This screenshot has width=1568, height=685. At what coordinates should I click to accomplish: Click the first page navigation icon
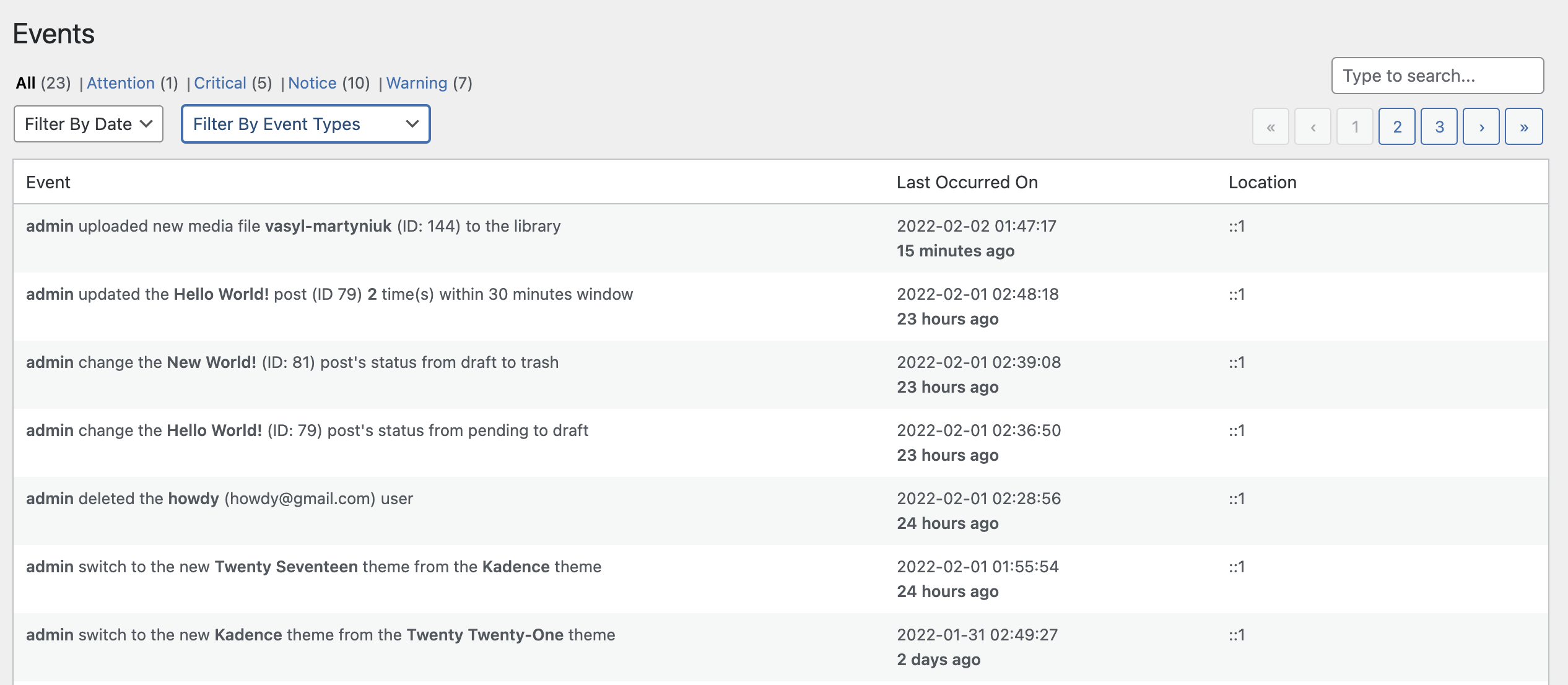pyautogui.click(x=1271, y=127)
